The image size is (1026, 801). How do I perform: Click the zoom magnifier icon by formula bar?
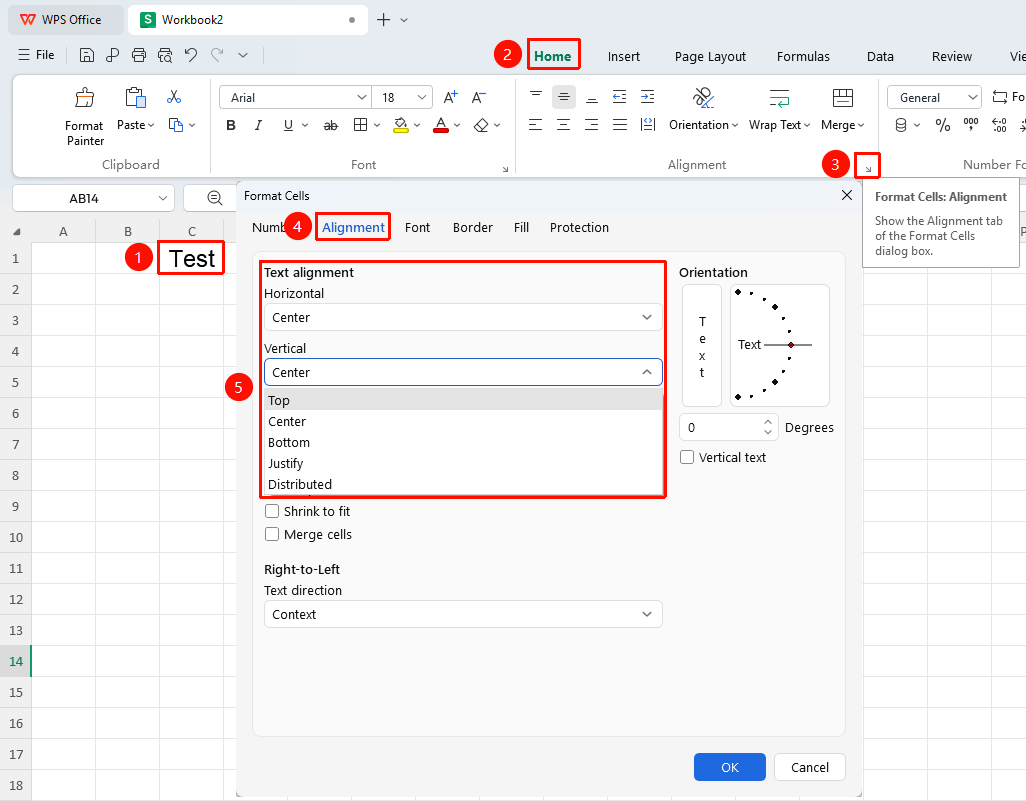215,198
